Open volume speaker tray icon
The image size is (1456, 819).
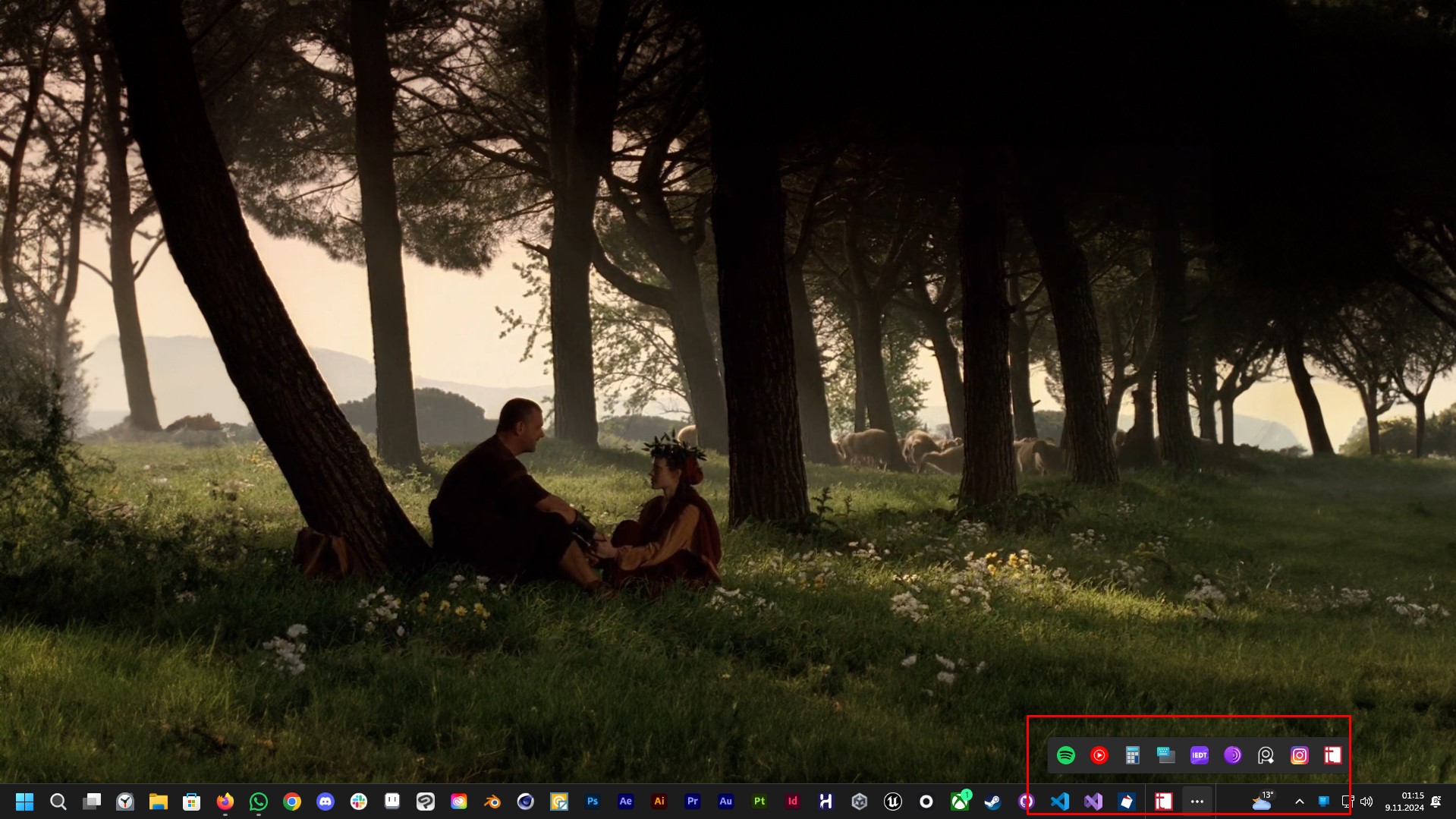[1366, 802]
